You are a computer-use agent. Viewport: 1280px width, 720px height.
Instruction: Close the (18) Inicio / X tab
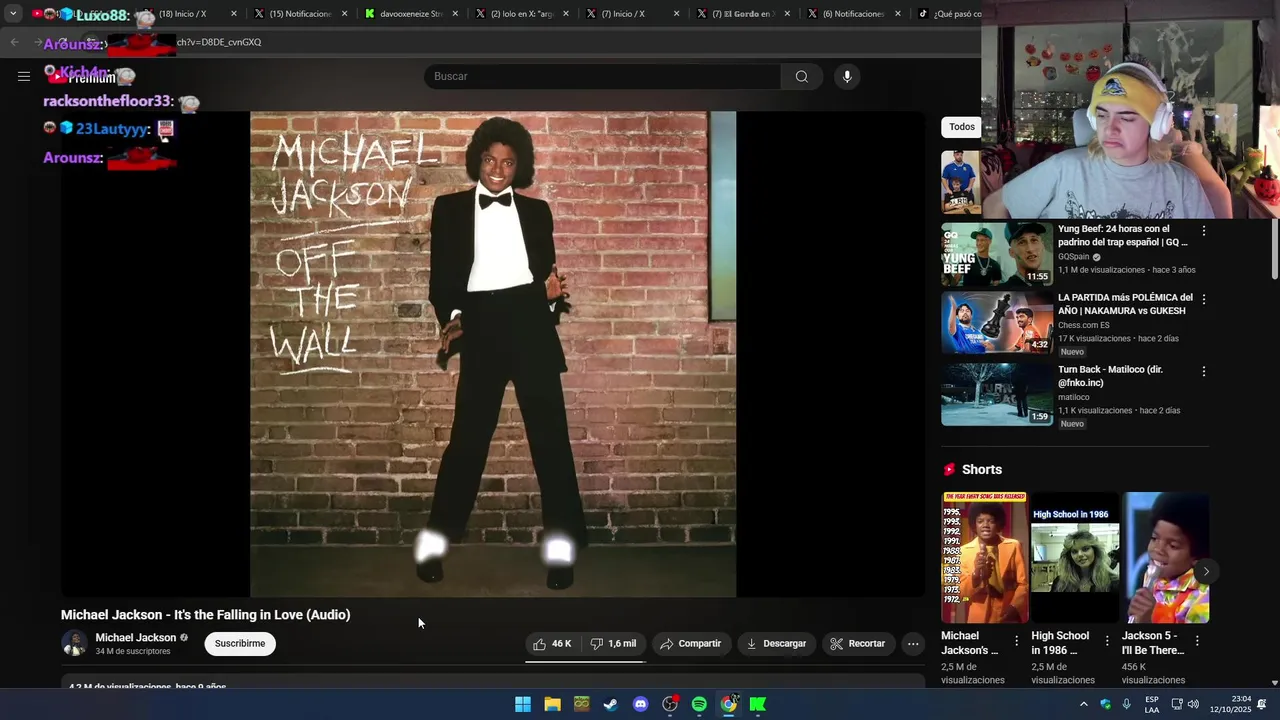(234, 14)
